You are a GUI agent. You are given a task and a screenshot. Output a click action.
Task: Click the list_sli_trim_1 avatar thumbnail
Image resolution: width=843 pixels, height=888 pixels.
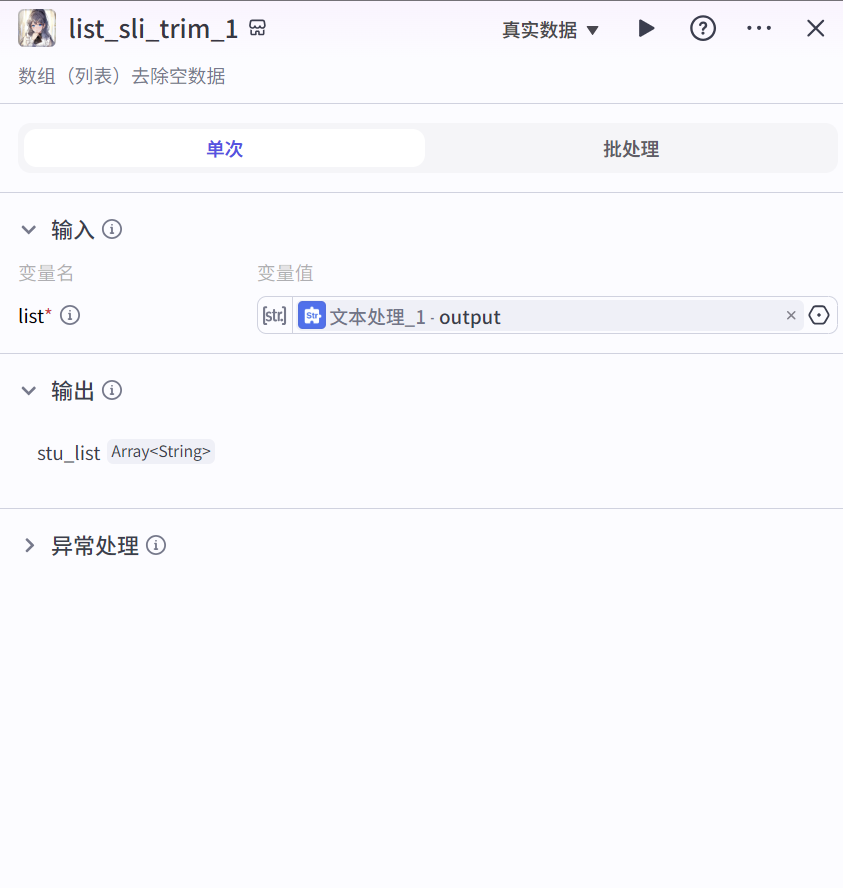[37, 28]
